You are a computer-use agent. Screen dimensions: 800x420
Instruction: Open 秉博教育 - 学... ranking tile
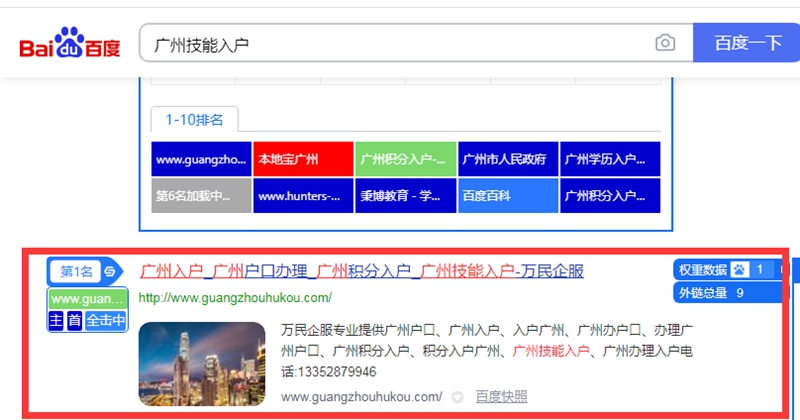(406, 195)
